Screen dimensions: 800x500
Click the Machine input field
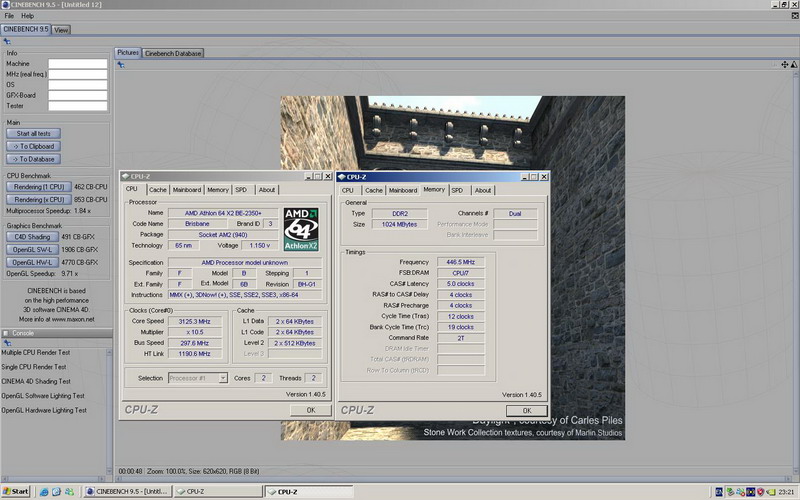(x=78, y=64)
